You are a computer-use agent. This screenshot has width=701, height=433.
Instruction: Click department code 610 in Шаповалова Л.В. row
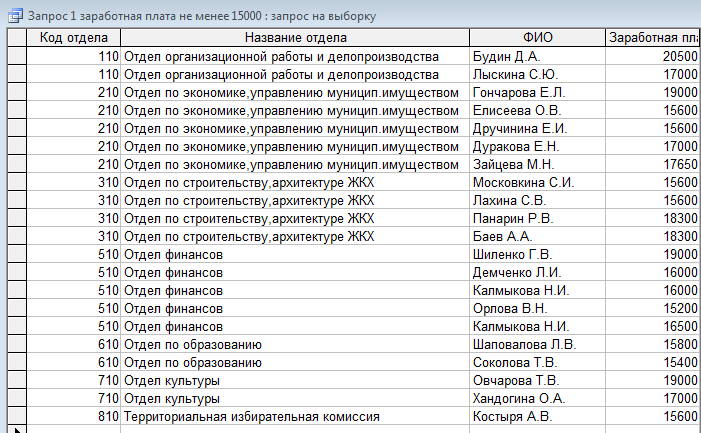click(x=74, y=345)
